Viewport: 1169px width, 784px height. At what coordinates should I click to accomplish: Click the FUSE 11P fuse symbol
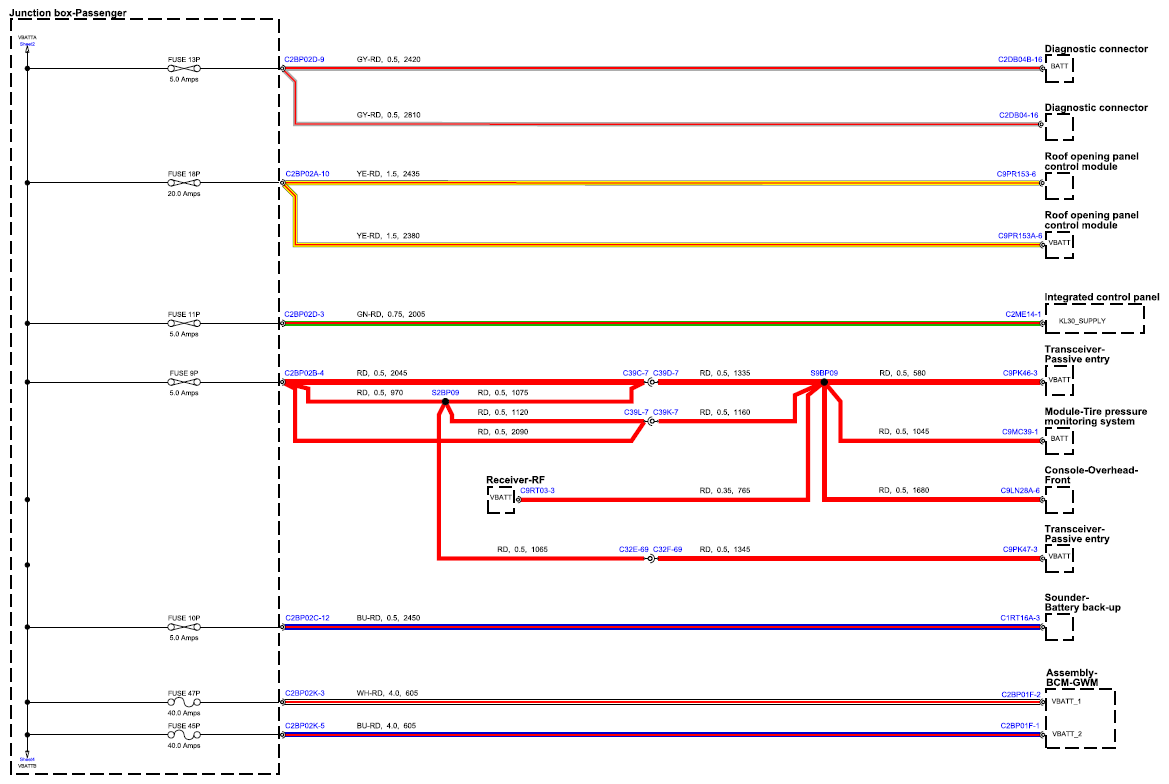(184, 323)
